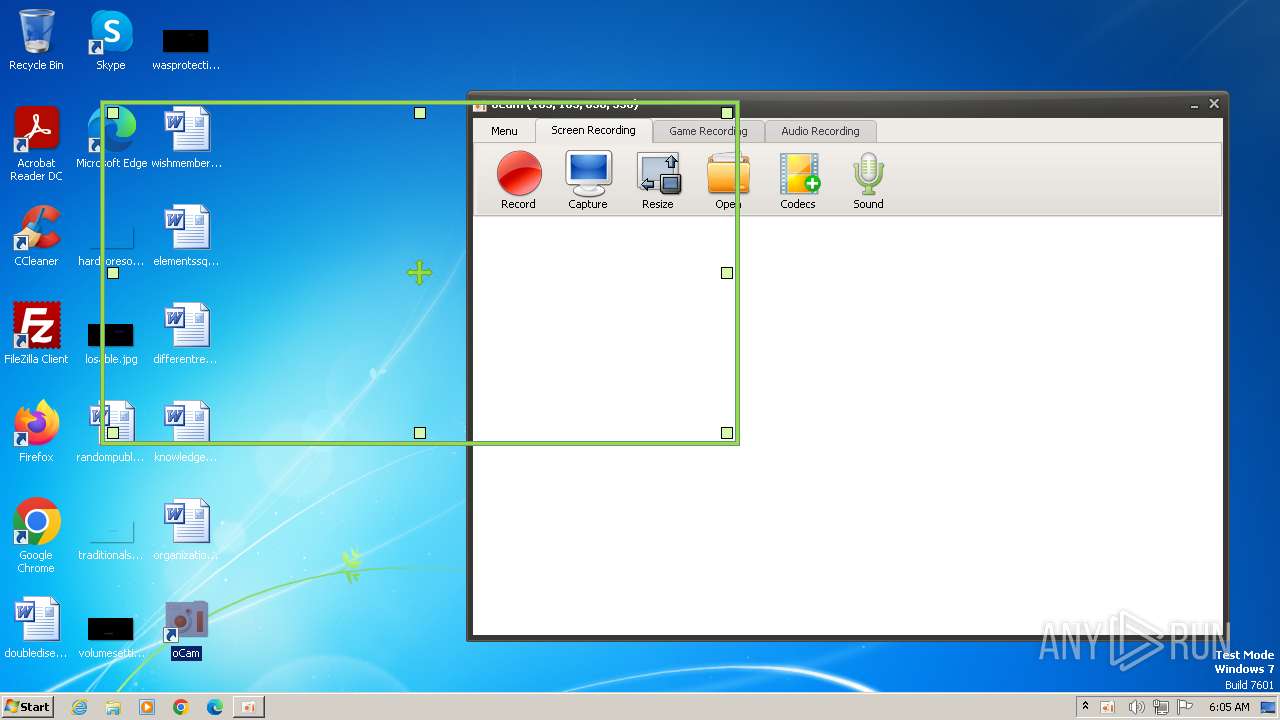Start recording with the Record button
1280x720 pixels.
(x=518, y=180)
